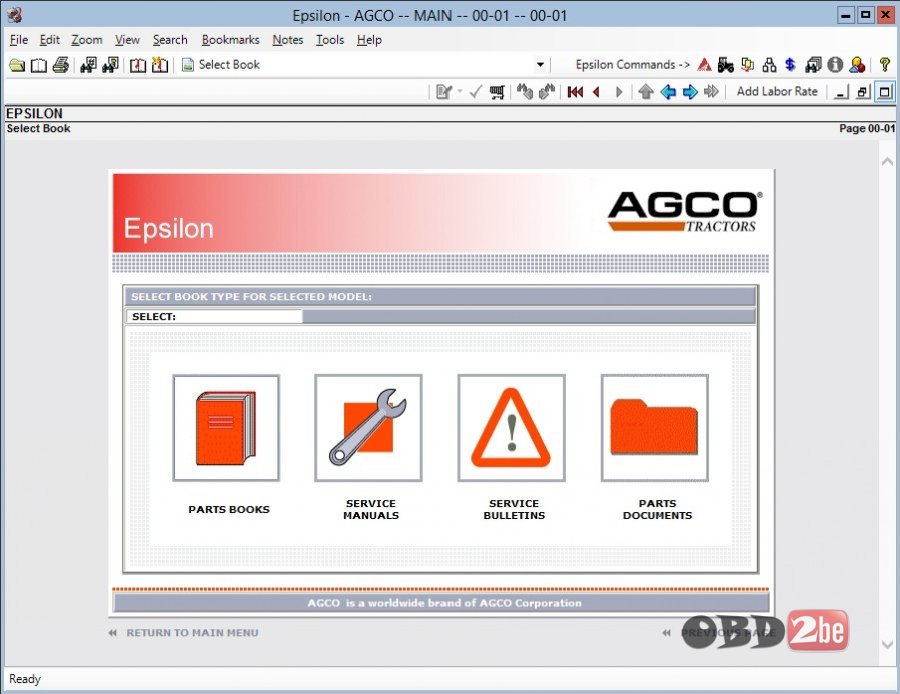Screen dimensions: 900x694
Task: Open the Search menu
Action: pos(170,40)
